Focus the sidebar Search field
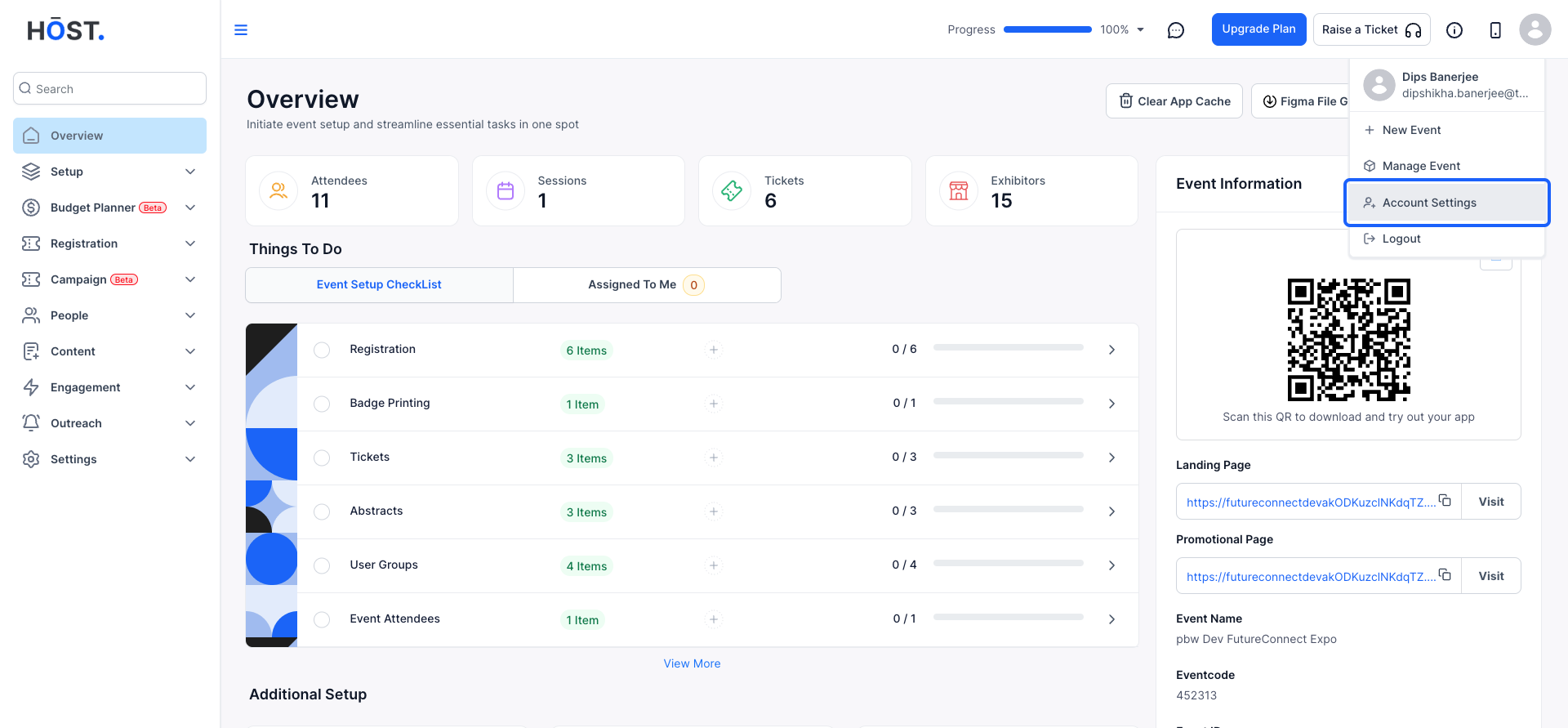The height and width of the screenshot is (728, 1568). [109, 88]
